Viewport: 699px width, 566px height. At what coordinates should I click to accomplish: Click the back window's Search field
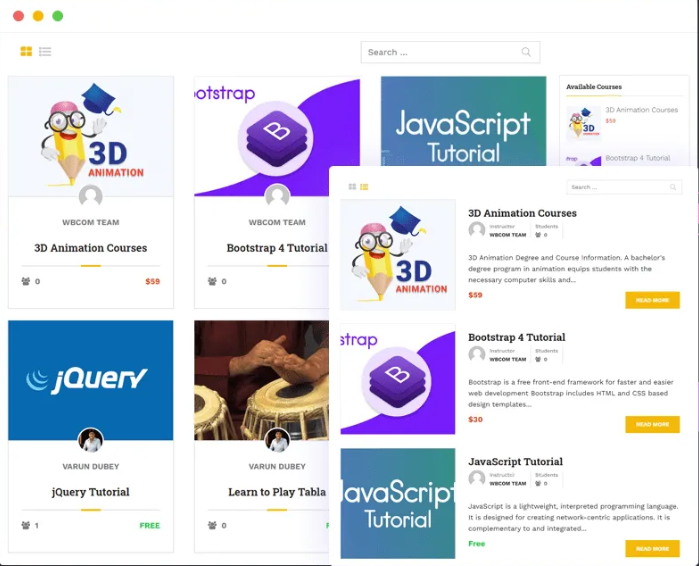[x=450, y=52]
